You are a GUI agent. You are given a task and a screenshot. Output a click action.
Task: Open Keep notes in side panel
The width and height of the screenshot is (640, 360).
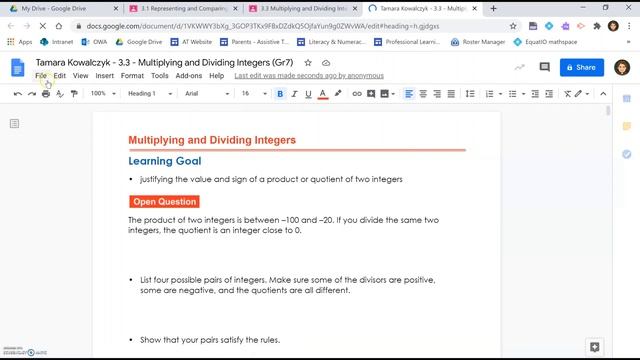627,127
